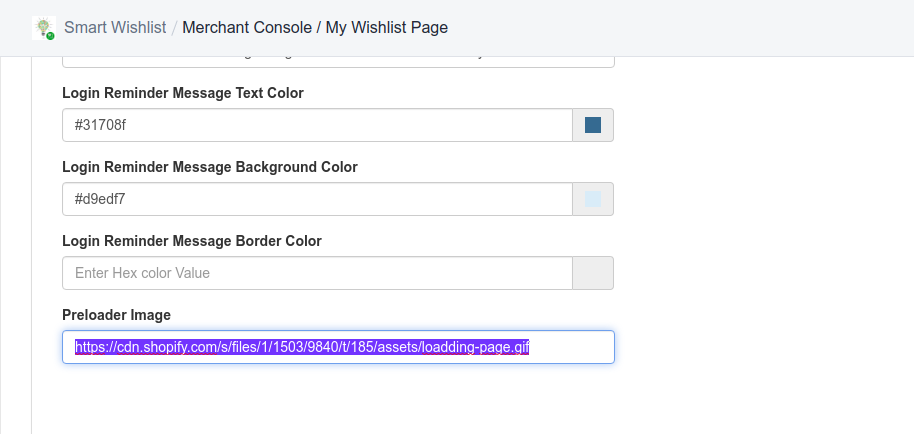Place cursor after loadding-page.gif in the URL
Screen dimensions: 914x434
pos(530,347)
